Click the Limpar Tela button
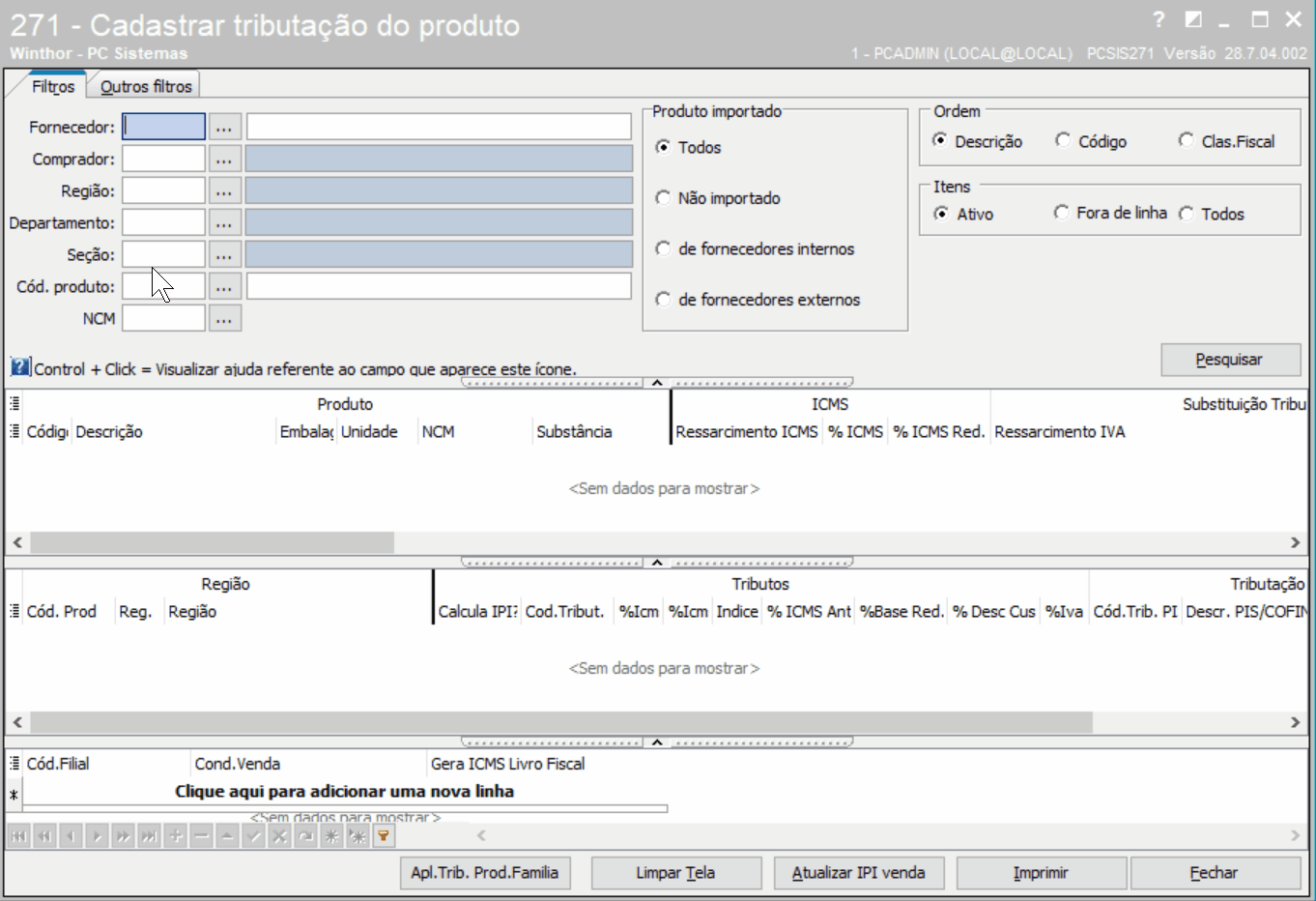Screen dimensions: 1316x901 pyautogui.click(x=675, y=873)
